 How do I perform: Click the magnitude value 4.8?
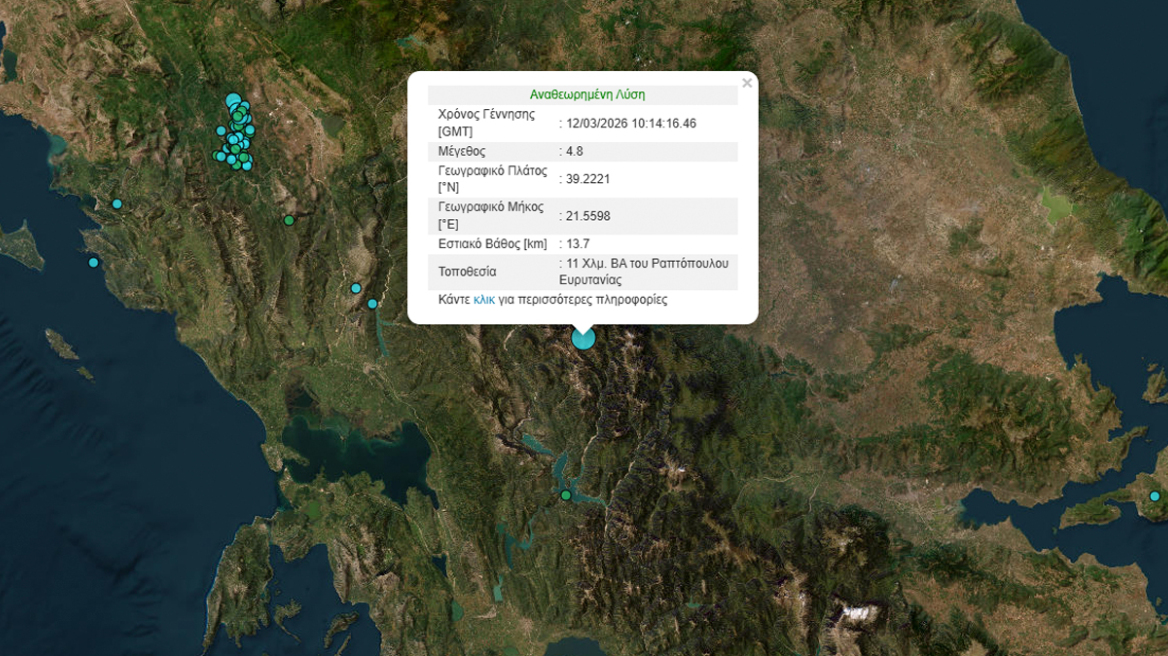(574, 151)
